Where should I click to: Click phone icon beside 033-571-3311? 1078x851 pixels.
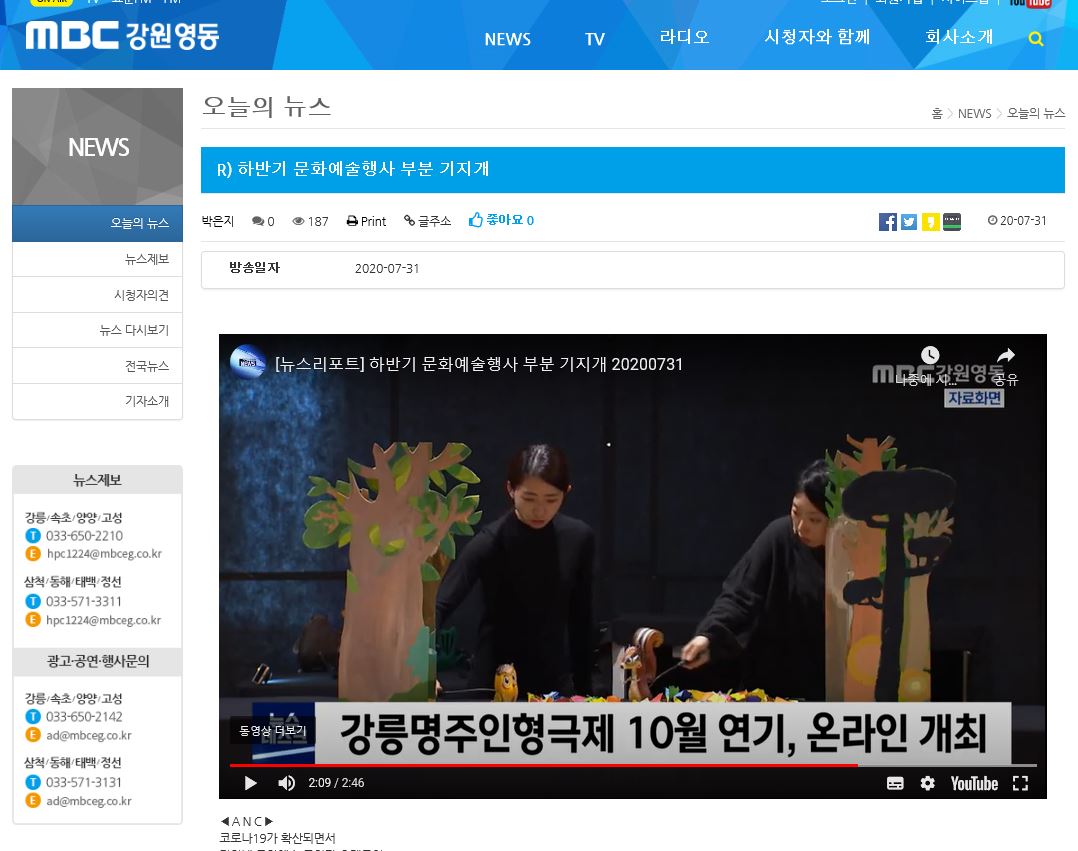pos(33,601)
